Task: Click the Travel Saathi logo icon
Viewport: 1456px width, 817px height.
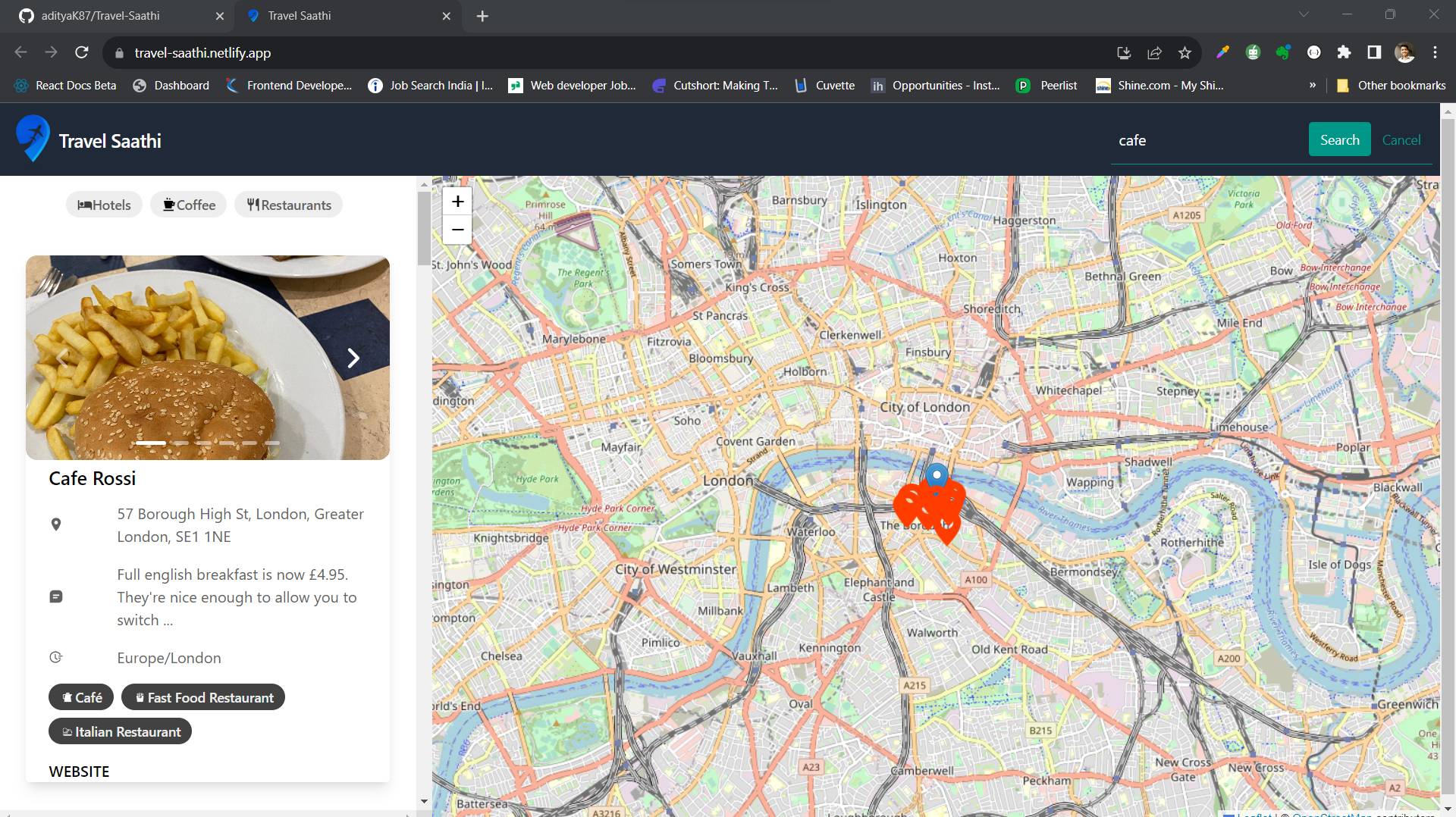Action: click(x=33, y=139)
